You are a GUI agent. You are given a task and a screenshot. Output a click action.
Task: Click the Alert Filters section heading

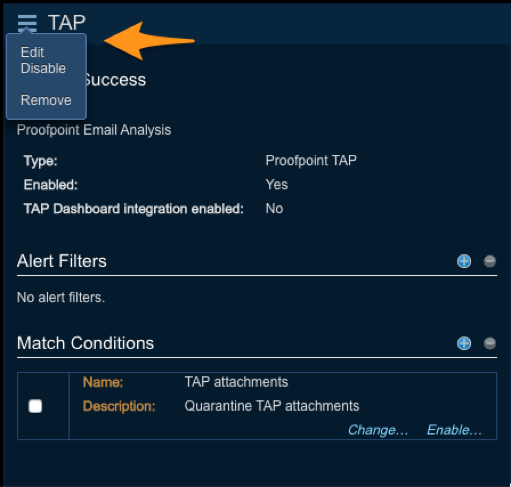pos(62,261)
